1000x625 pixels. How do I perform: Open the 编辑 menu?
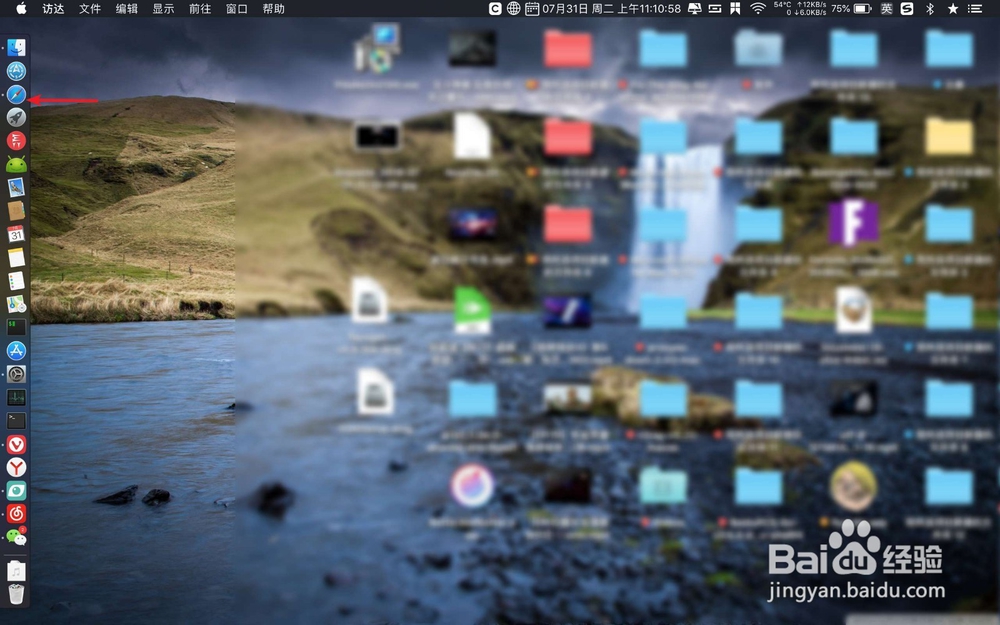(x=126, y=8)
